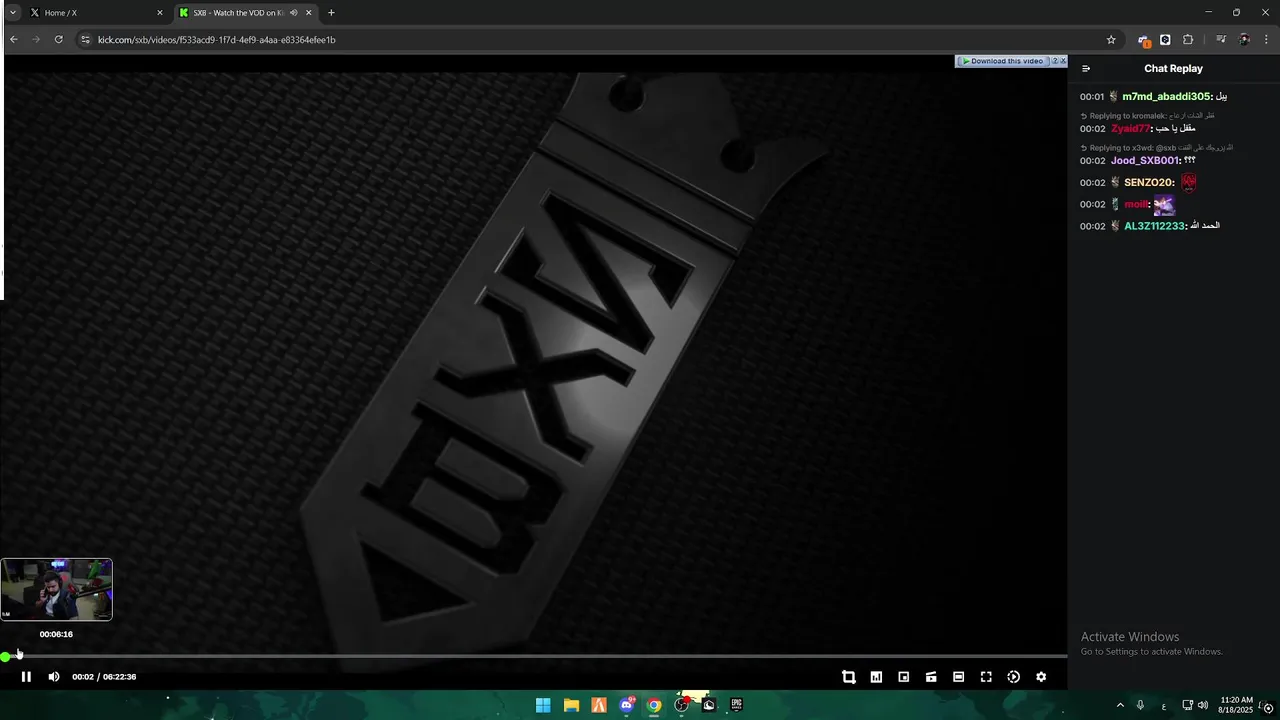Open File Explorer from the taskbar
Image resolution: width=1280 pixels, height=720 pixels.
pos(571,705)
